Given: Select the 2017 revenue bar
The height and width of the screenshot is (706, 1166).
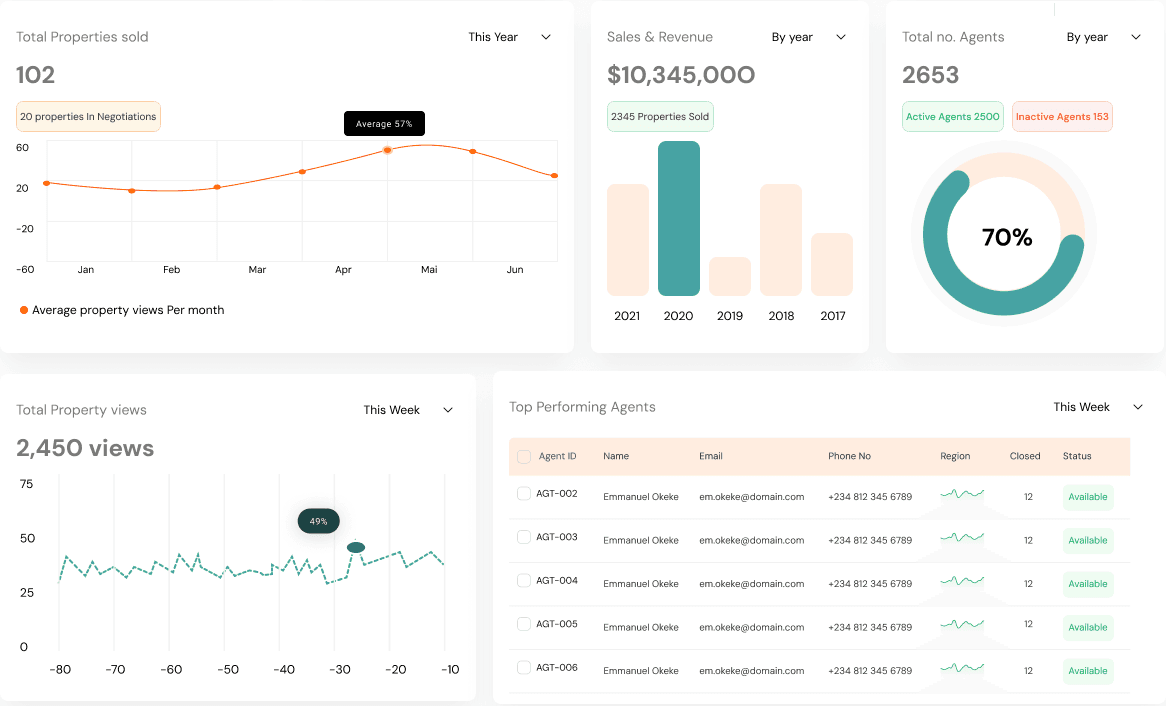Looking at the screenshot, I should [832, 264].
